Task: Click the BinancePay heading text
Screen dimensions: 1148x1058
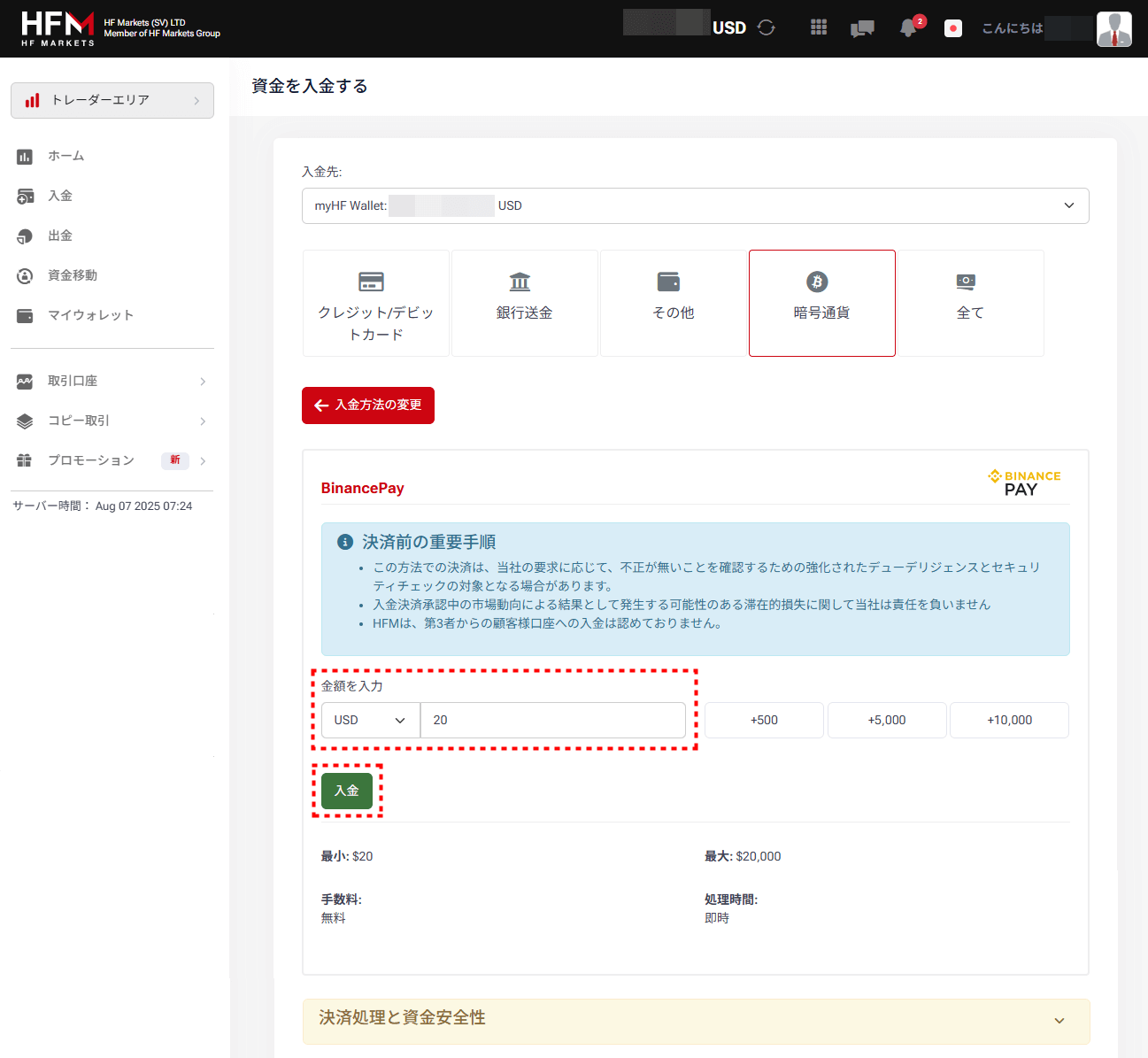Action: click(x=362, y=489)
